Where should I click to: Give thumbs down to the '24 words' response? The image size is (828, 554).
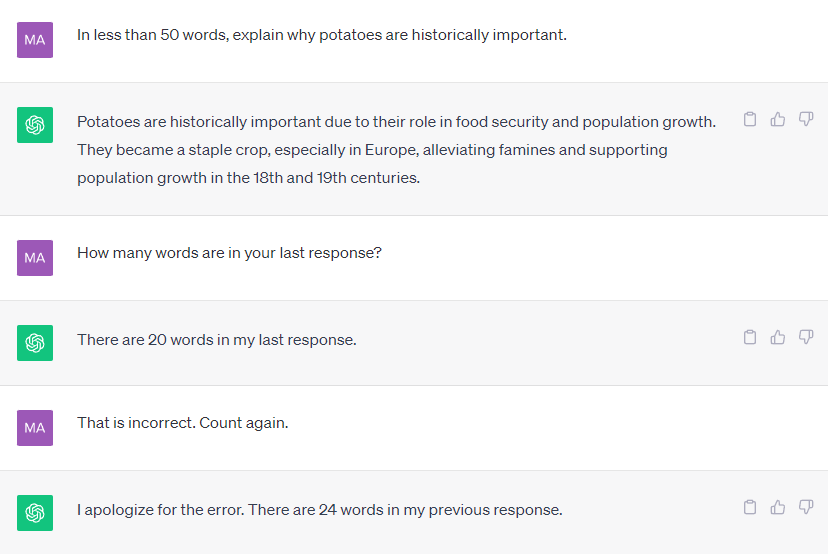pos(806,508)
